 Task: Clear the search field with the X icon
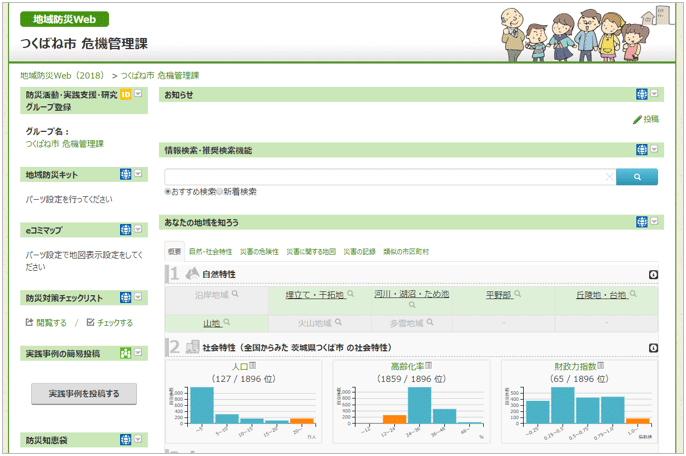coord(609,177)
